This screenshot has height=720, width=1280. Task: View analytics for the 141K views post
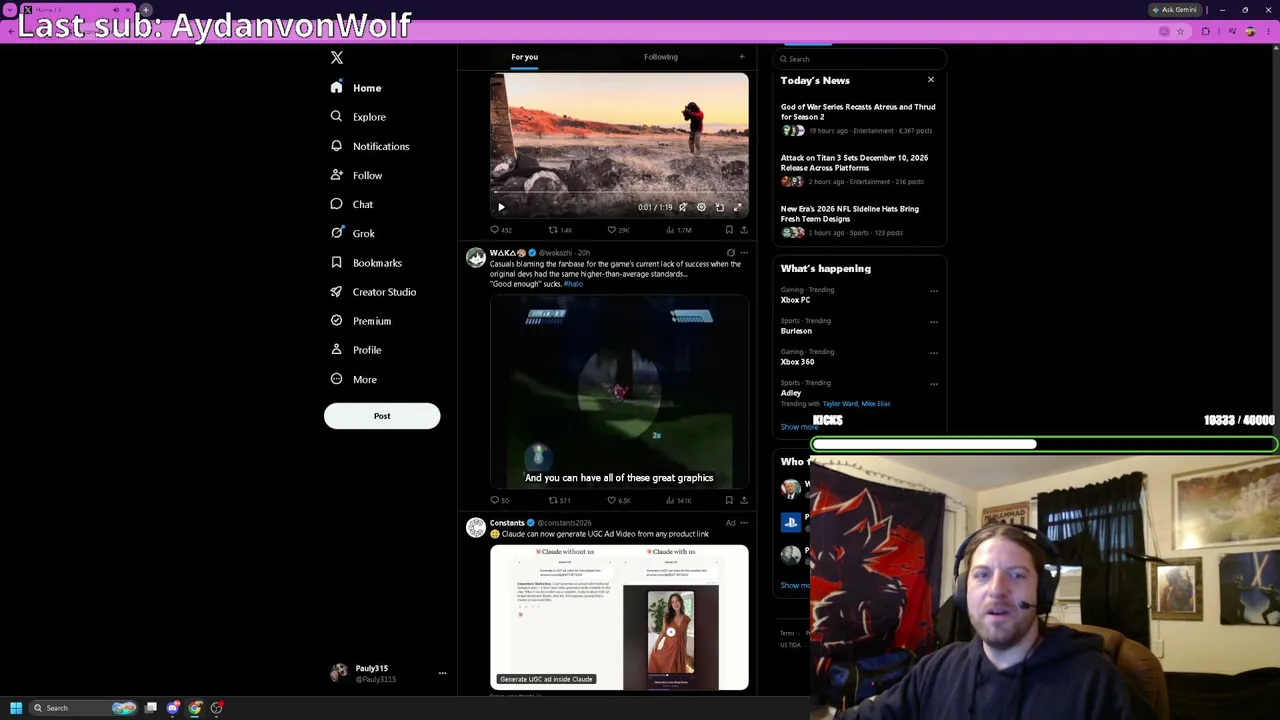(x=677, y=500)
